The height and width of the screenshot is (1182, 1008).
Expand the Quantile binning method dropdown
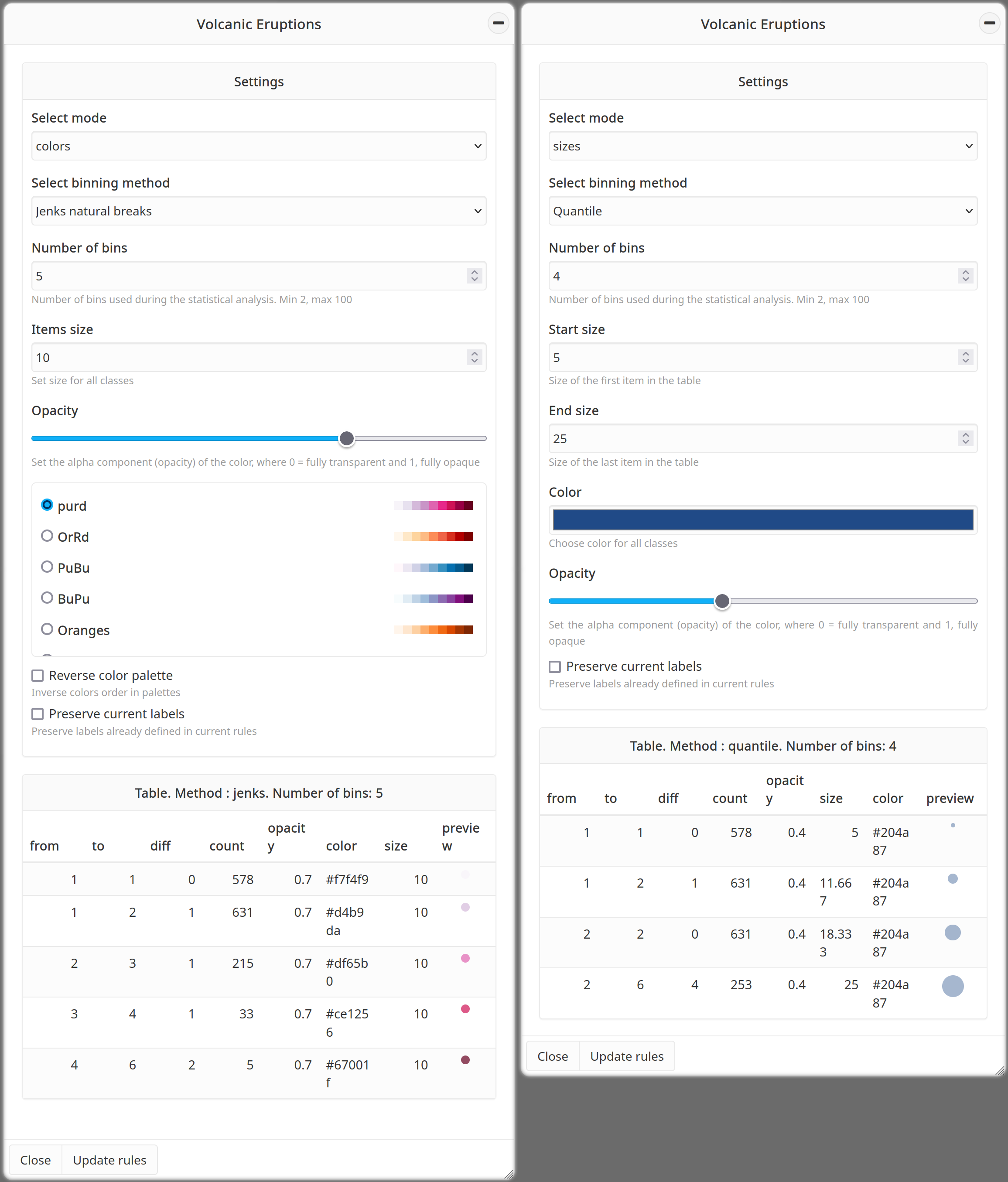click(x=762, y=211)
